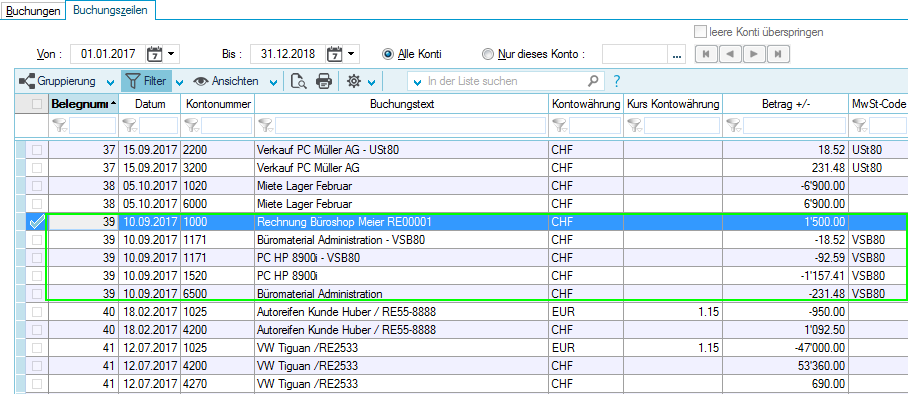Click Betrag column filter input
The height and width of the screenshot is (394, 908).
point(794,126)
